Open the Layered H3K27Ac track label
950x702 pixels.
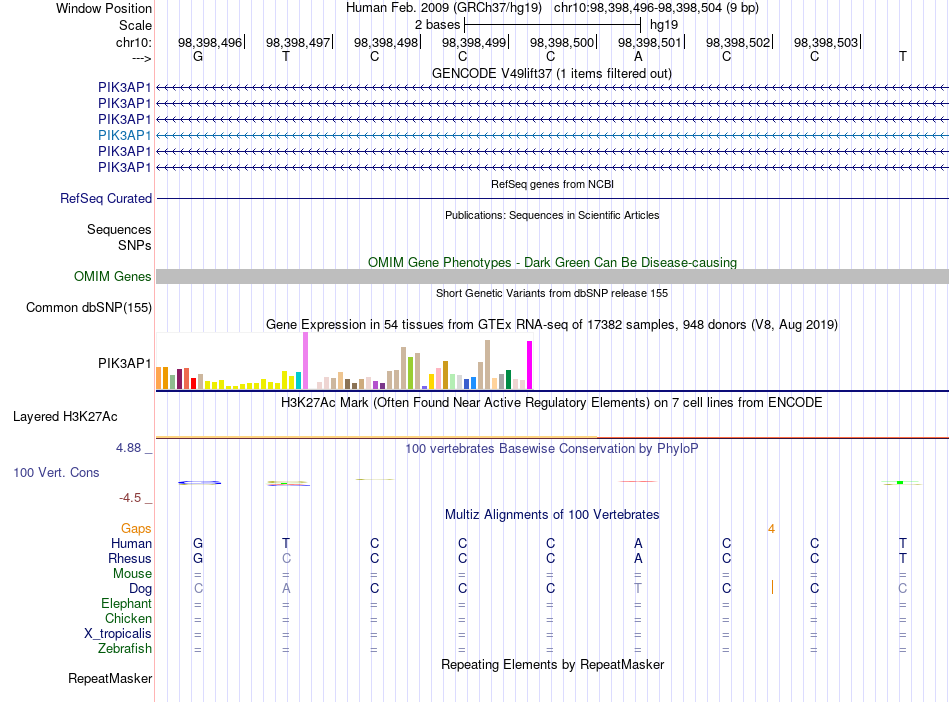pos(65,417)
